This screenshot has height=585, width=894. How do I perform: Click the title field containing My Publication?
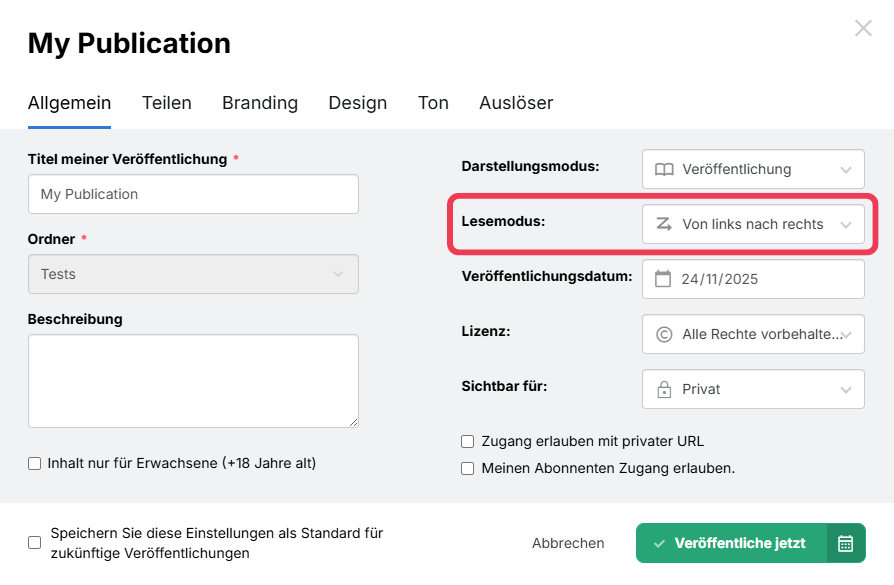point(193,194)
